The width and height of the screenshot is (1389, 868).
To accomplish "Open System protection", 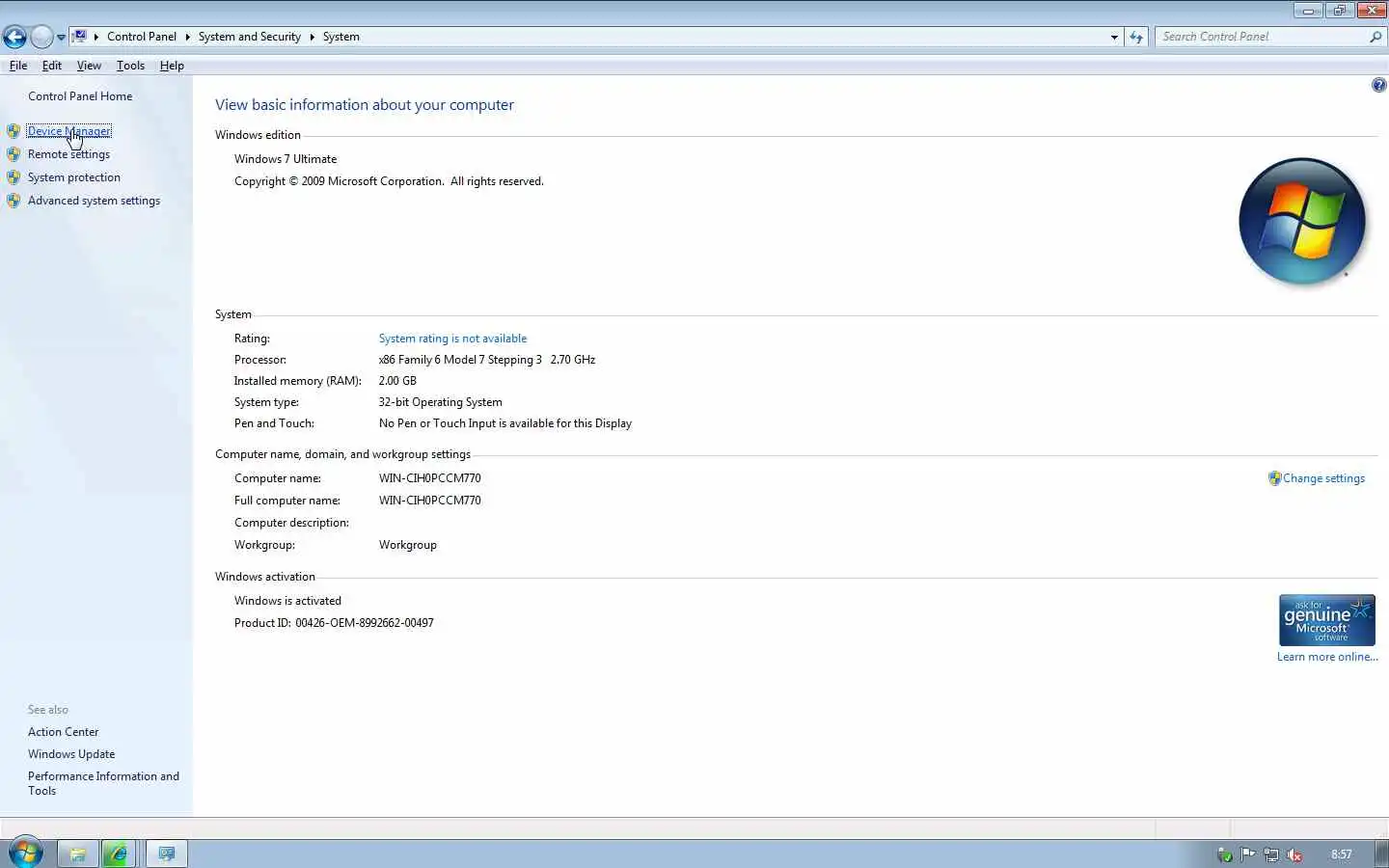I will (x=74, y=177).
